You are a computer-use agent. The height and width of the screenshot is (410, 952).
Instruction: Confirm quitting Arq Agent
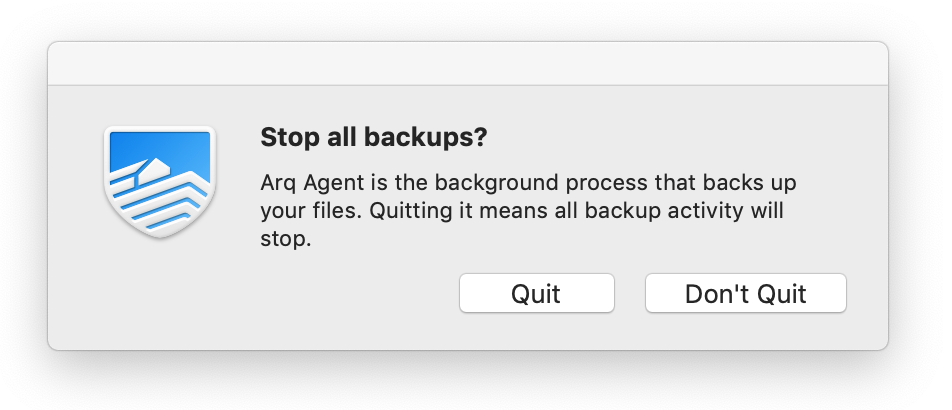(x=537, y=293)
